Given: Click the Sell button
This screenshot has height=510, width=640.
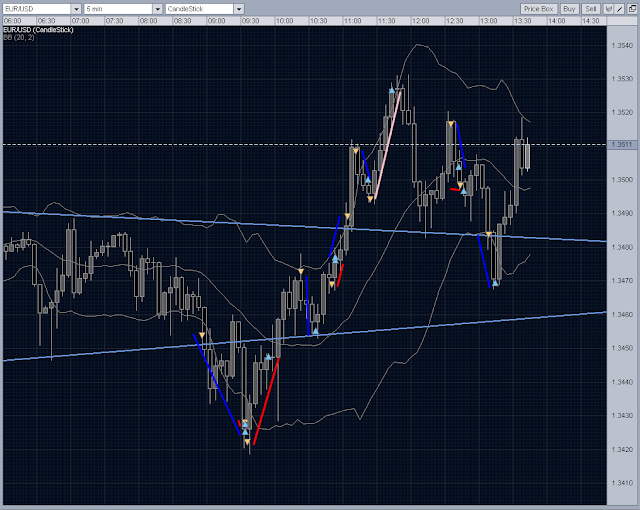Looking at the screenshot, I should point(591,9).
